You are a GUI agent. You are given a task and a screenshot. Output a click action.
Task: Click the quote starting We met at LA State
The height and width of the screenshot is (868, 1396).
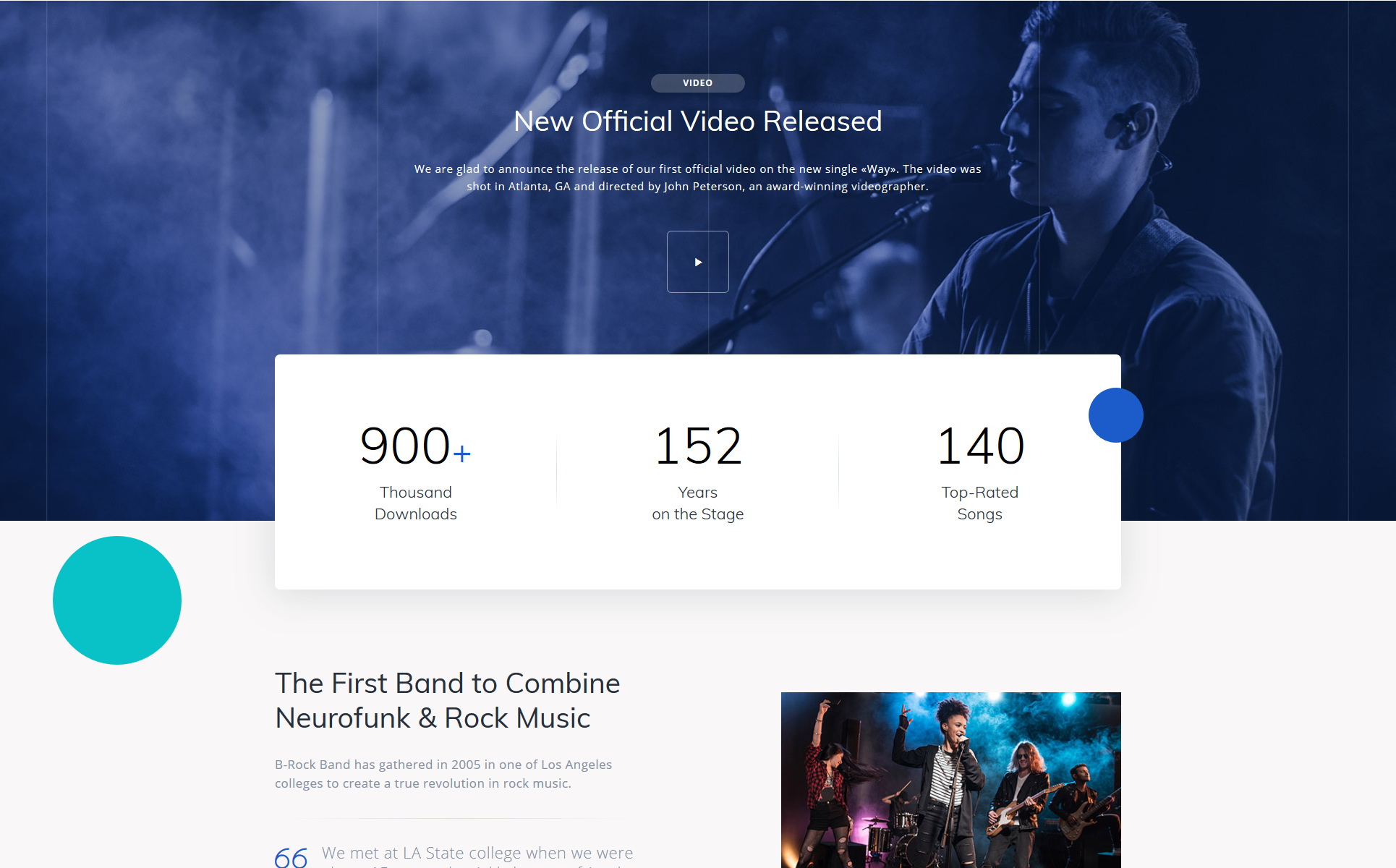pos(477,856)
